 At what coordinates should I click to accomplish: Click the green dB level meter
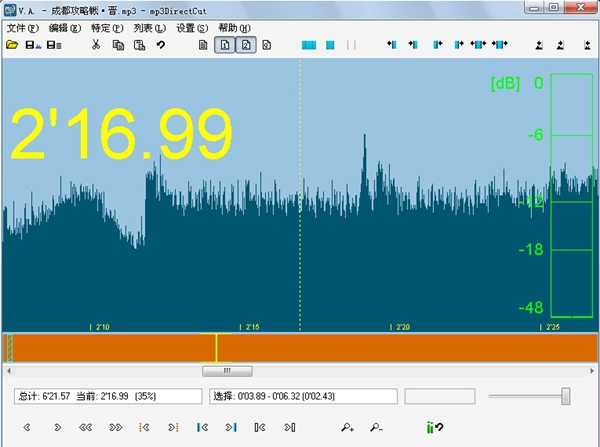572,196
